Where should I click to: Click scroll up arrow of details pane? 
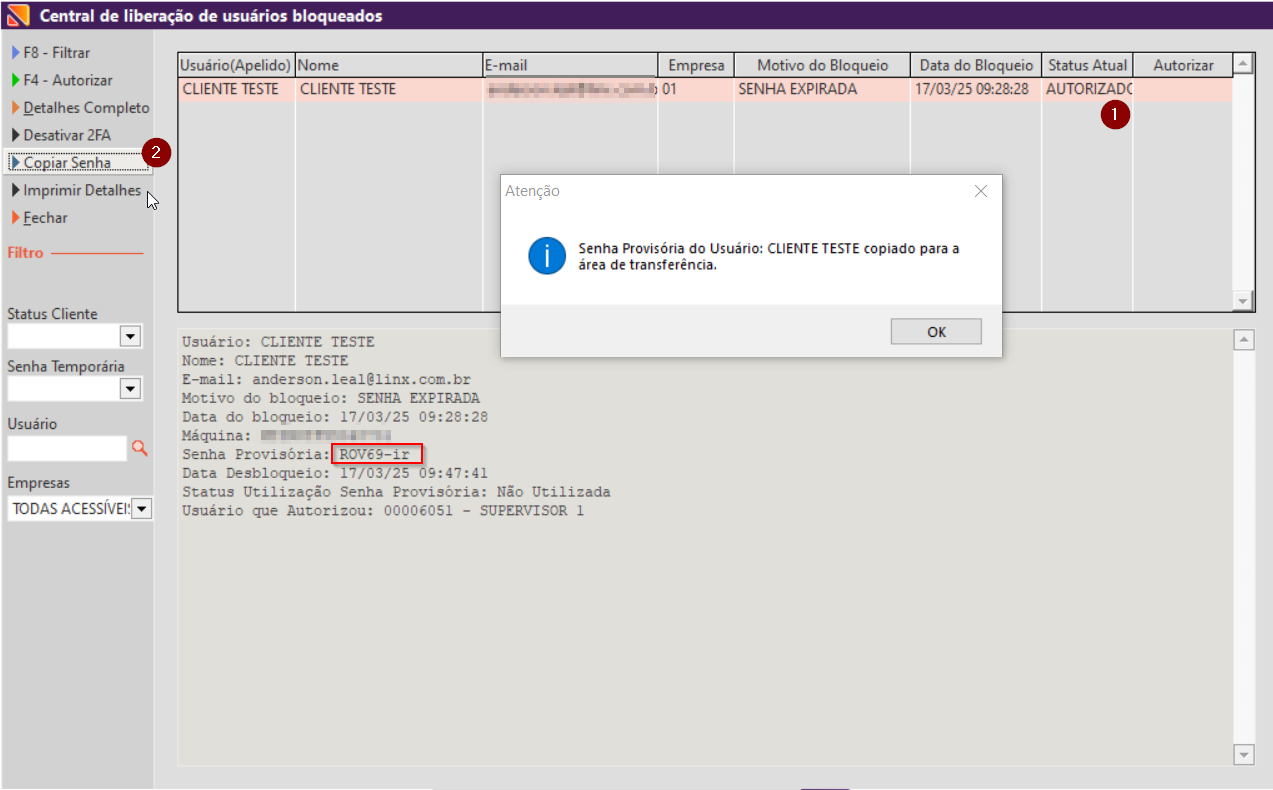coord(1244,341)
